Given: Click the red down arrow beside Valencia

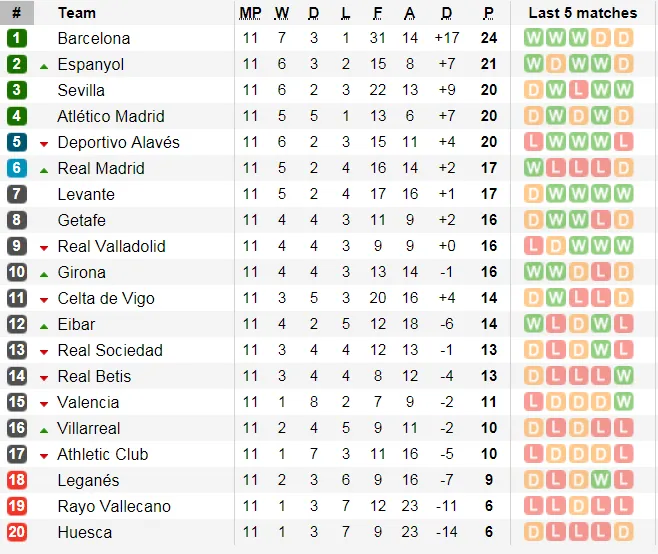Looking at the screenshot, I should coord(44,403).
